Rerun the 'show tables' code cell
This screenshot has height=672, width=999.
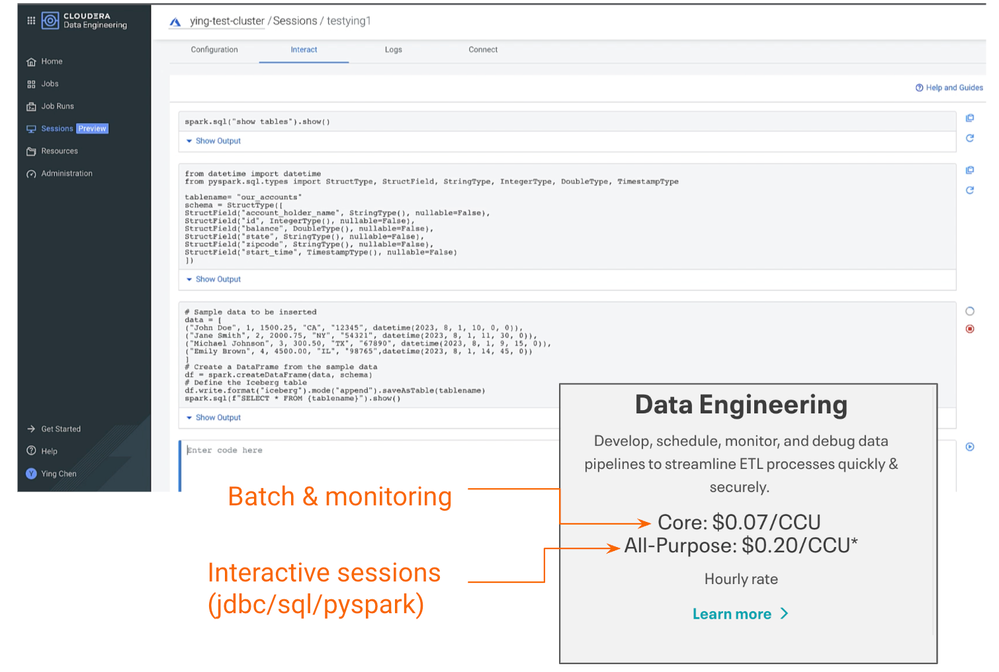969,138
